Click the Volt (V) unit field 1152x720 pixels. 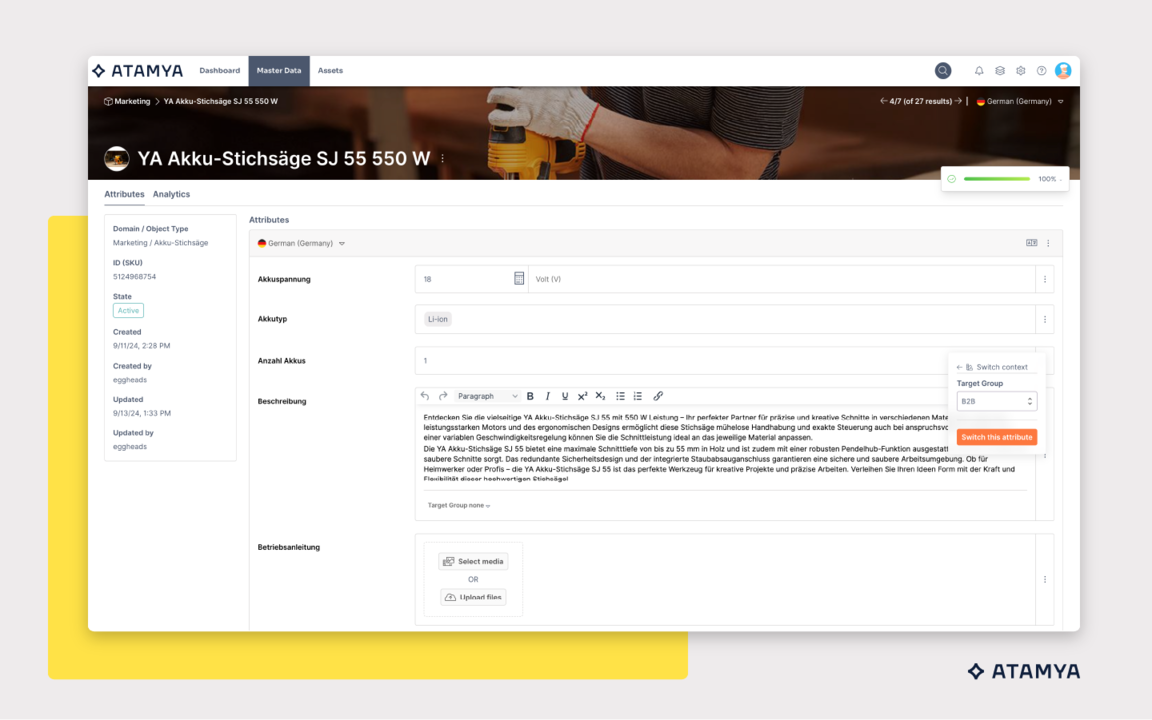782,279
